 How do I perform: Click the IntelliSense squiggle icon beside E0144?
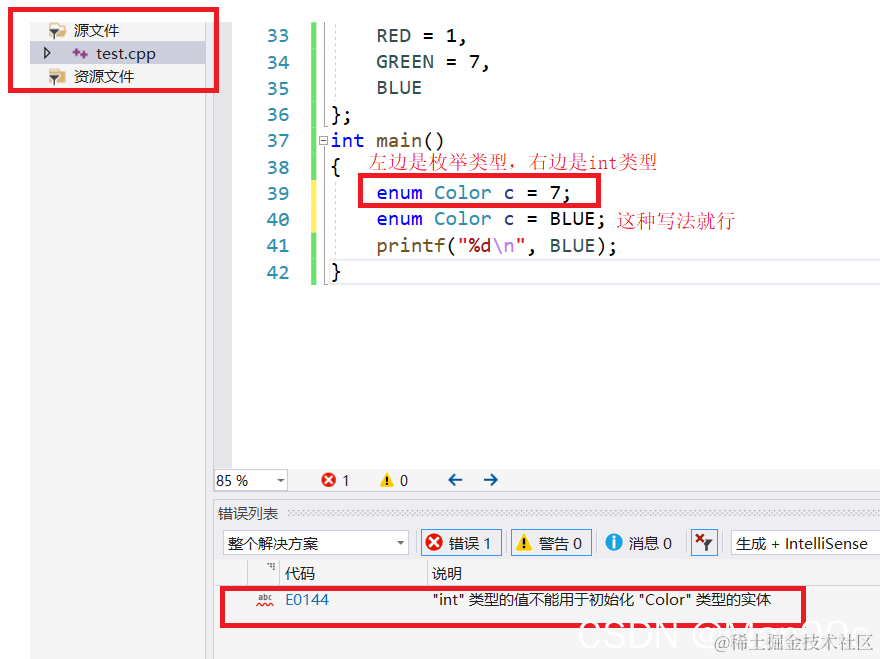[x=264, y=599]
